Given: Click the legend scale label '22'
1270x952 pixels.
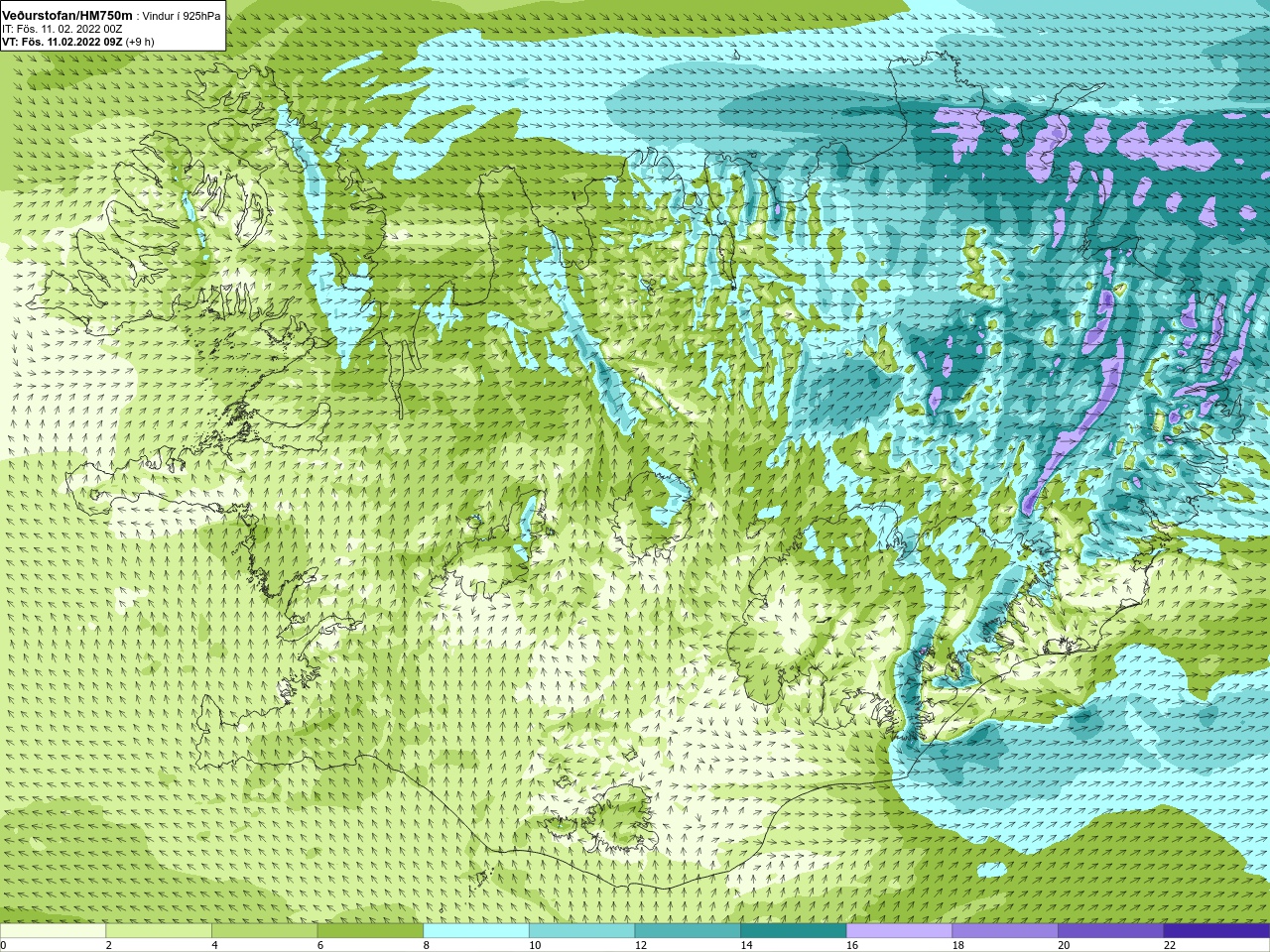Looking at the screenshot, I should [x=1170, y=945].
